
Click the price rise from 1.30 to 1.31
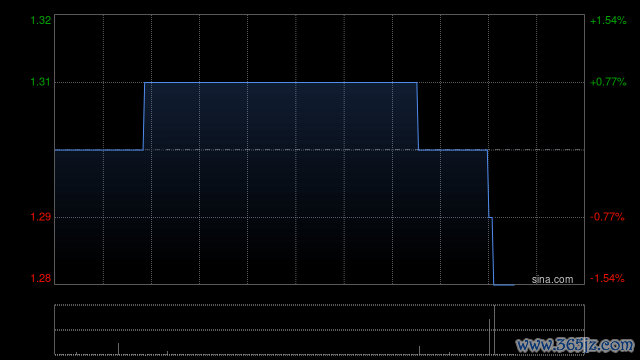point(144,116)
